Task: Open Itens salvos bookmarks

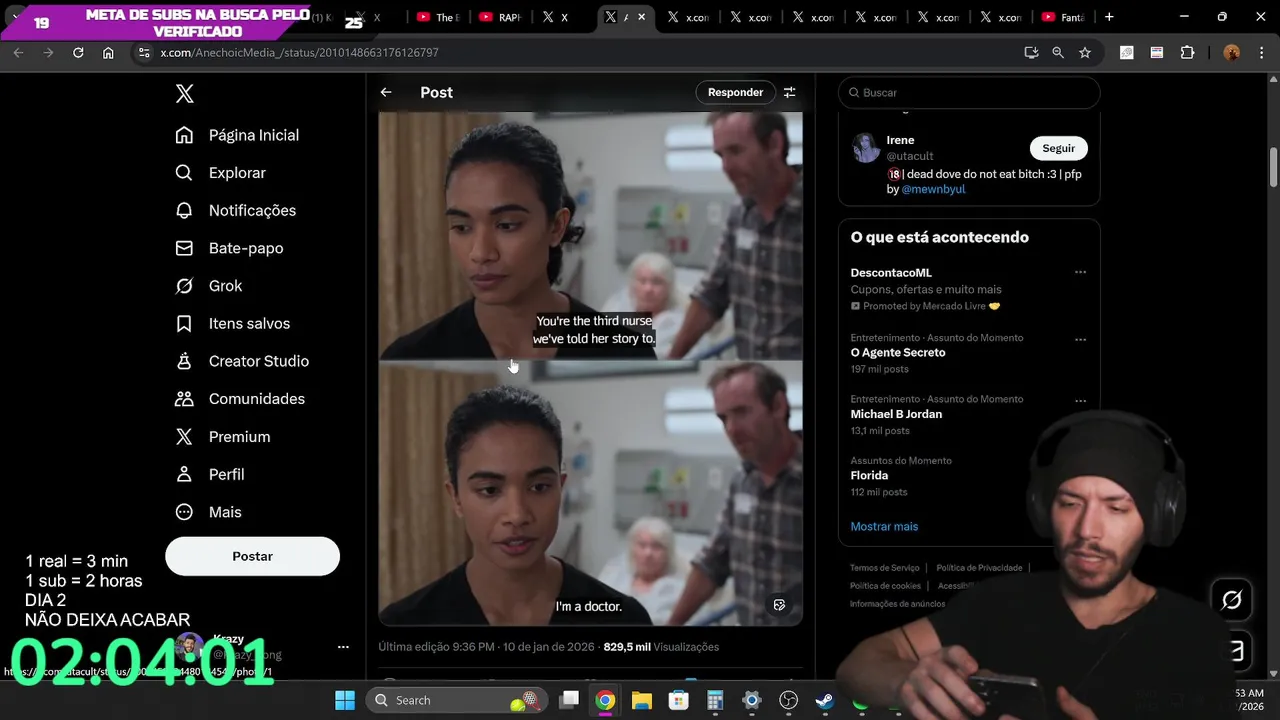Action: pos(232,323)
